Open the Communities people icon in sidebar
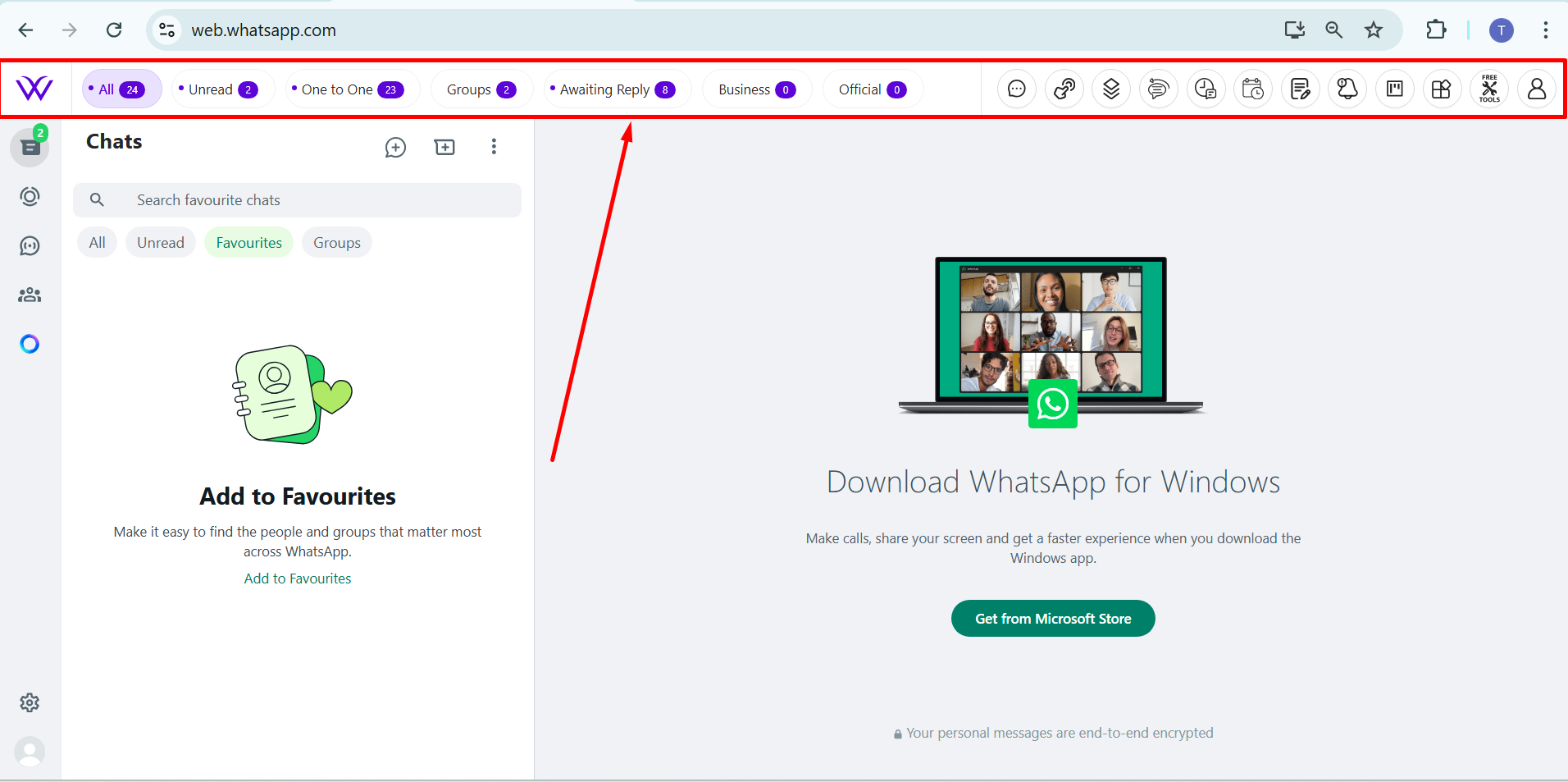The image size is (1568, 782). pos(30,295)
